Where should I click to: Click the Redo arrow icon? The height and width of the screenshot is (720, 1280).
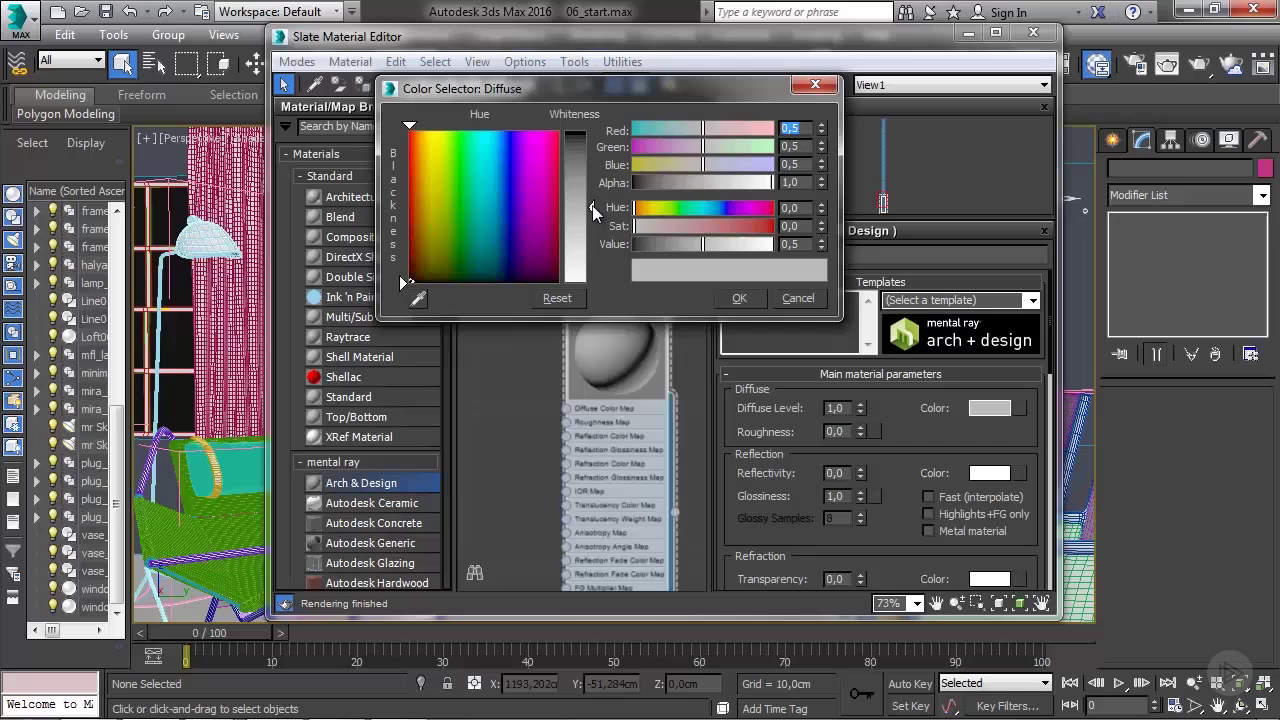point(164,12)
